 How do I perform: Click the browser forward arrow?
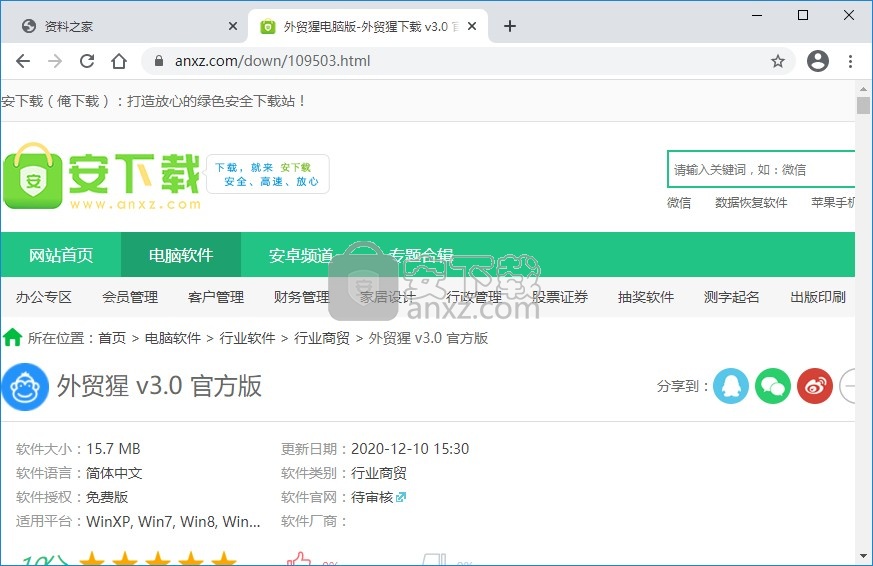(55, 61)
